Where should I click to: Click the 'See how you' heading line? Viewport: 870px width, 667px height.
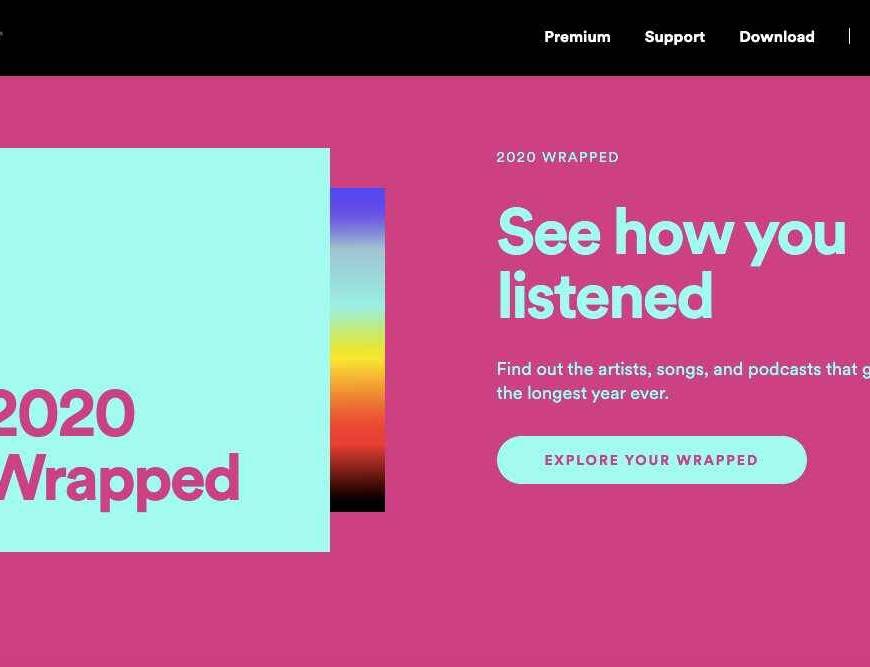671,233
